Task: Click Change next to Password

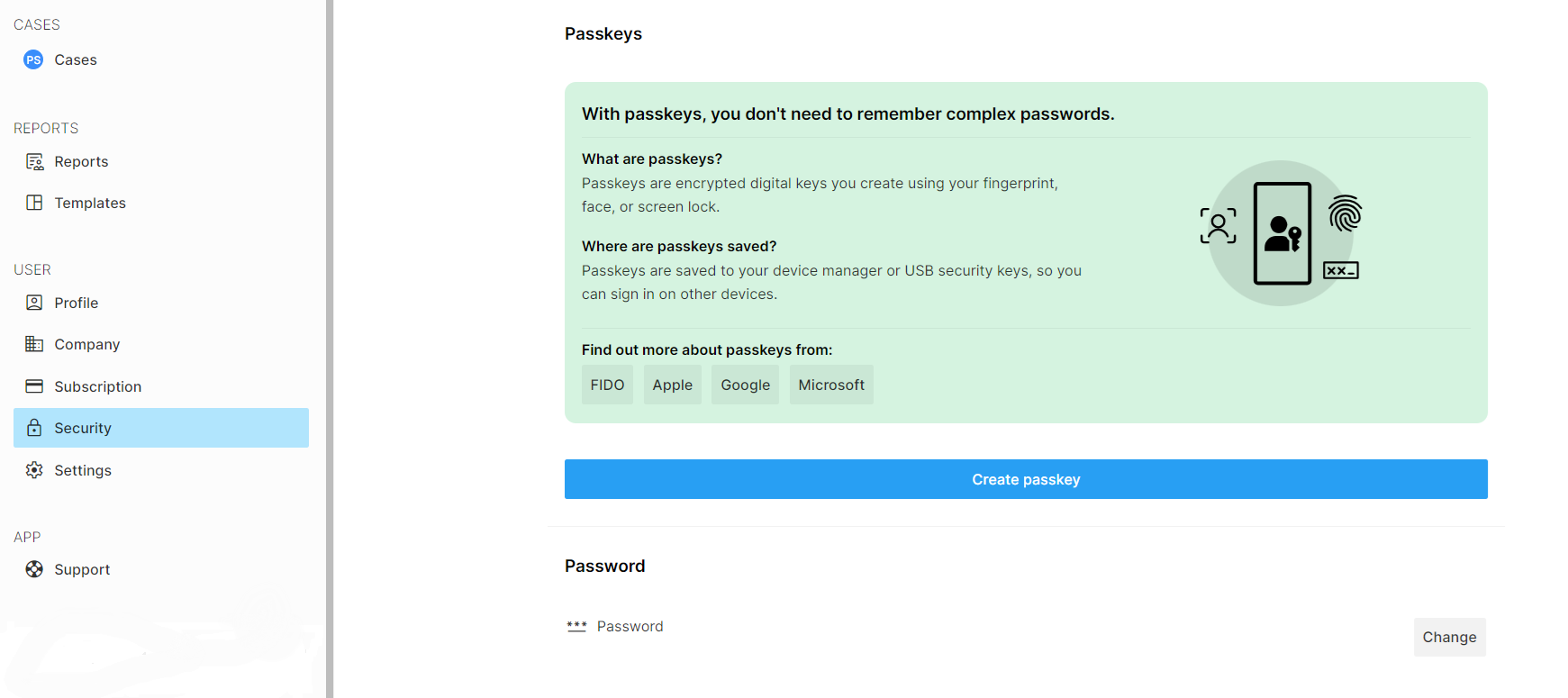Action: 1449,638
